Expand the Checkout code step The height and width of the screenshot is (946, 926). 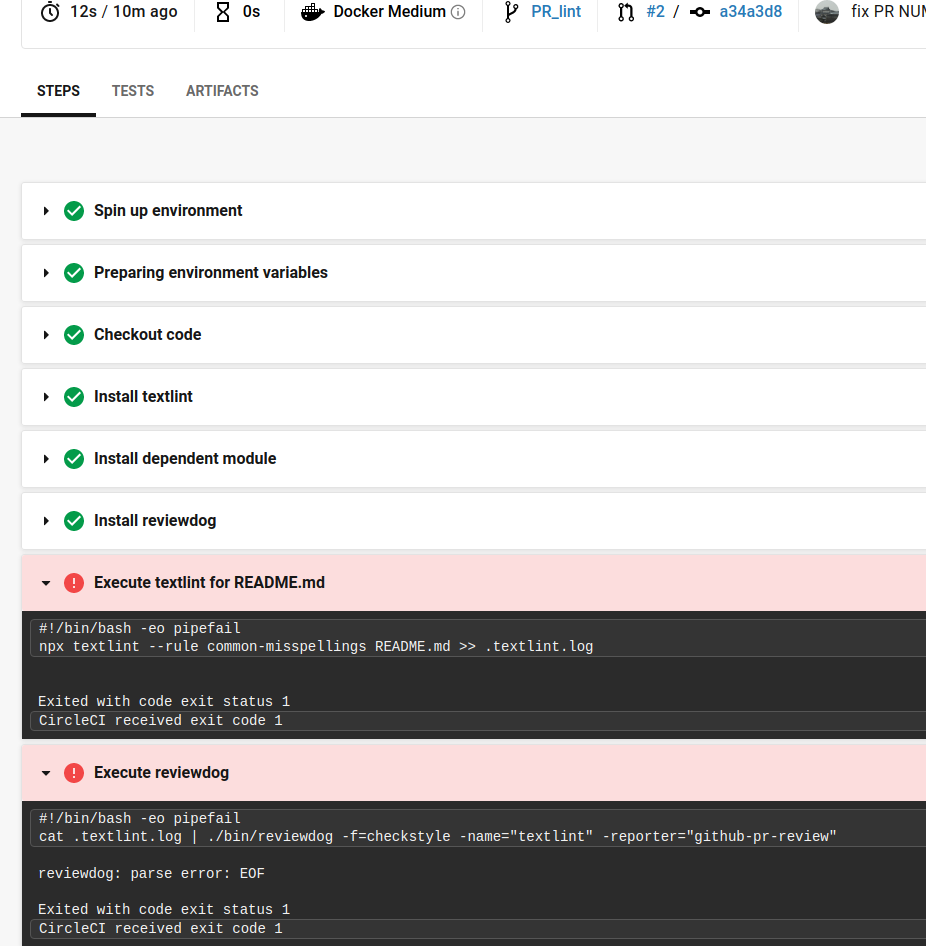pos(45,334)
